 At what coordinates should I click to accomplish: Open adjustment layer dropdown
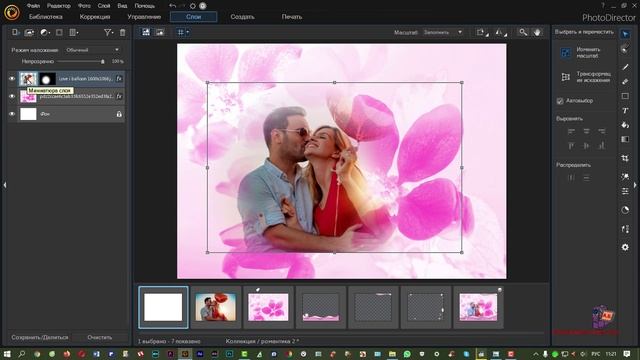(x=45, y=32)
